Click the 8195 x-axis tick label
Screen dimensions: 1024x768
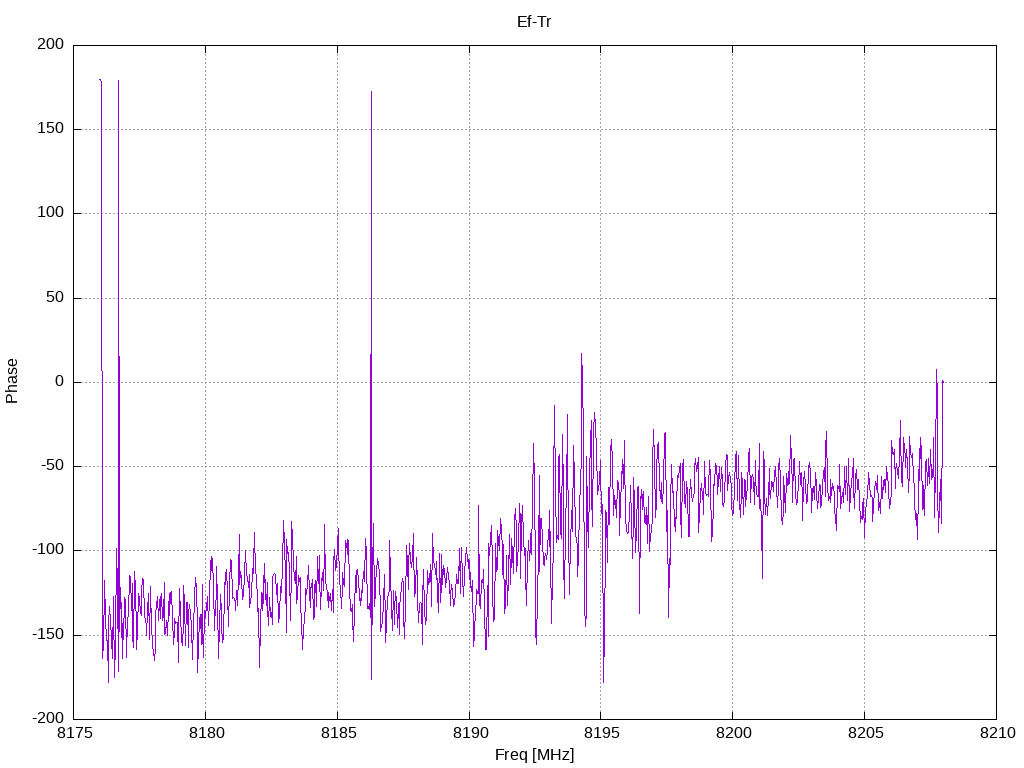pyautogui.click(x=601, y=733)
